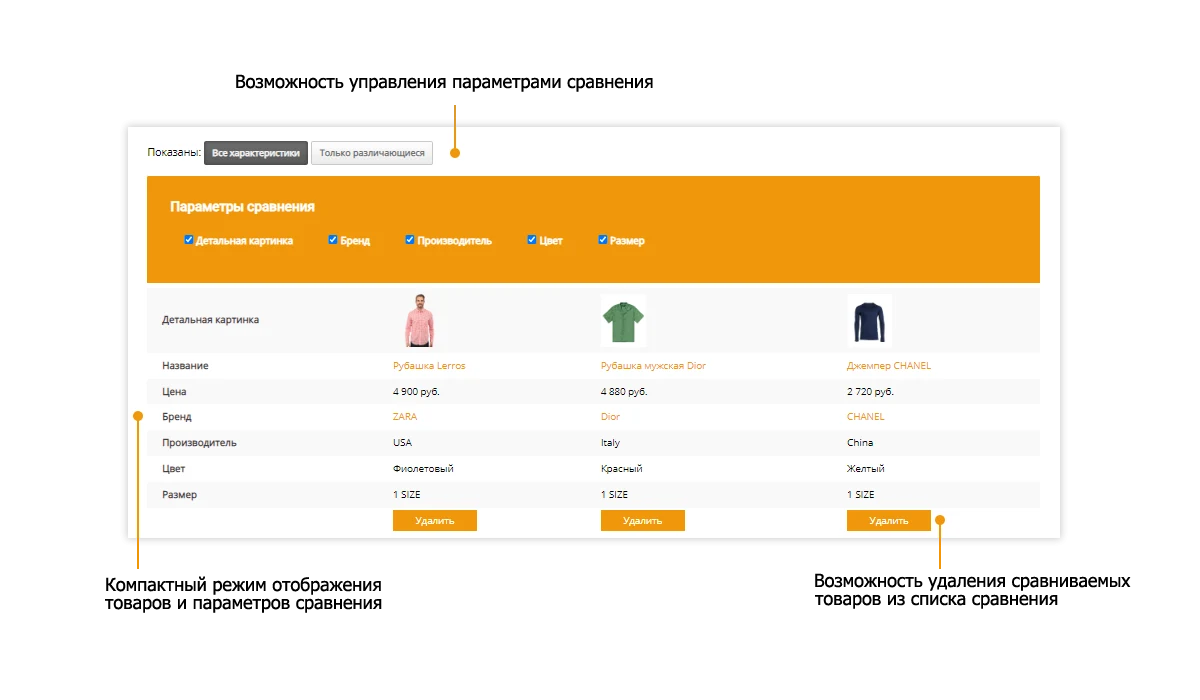Follow the Dior brand link
This screenshot has height=700, width=1200.
coord(610,417)
